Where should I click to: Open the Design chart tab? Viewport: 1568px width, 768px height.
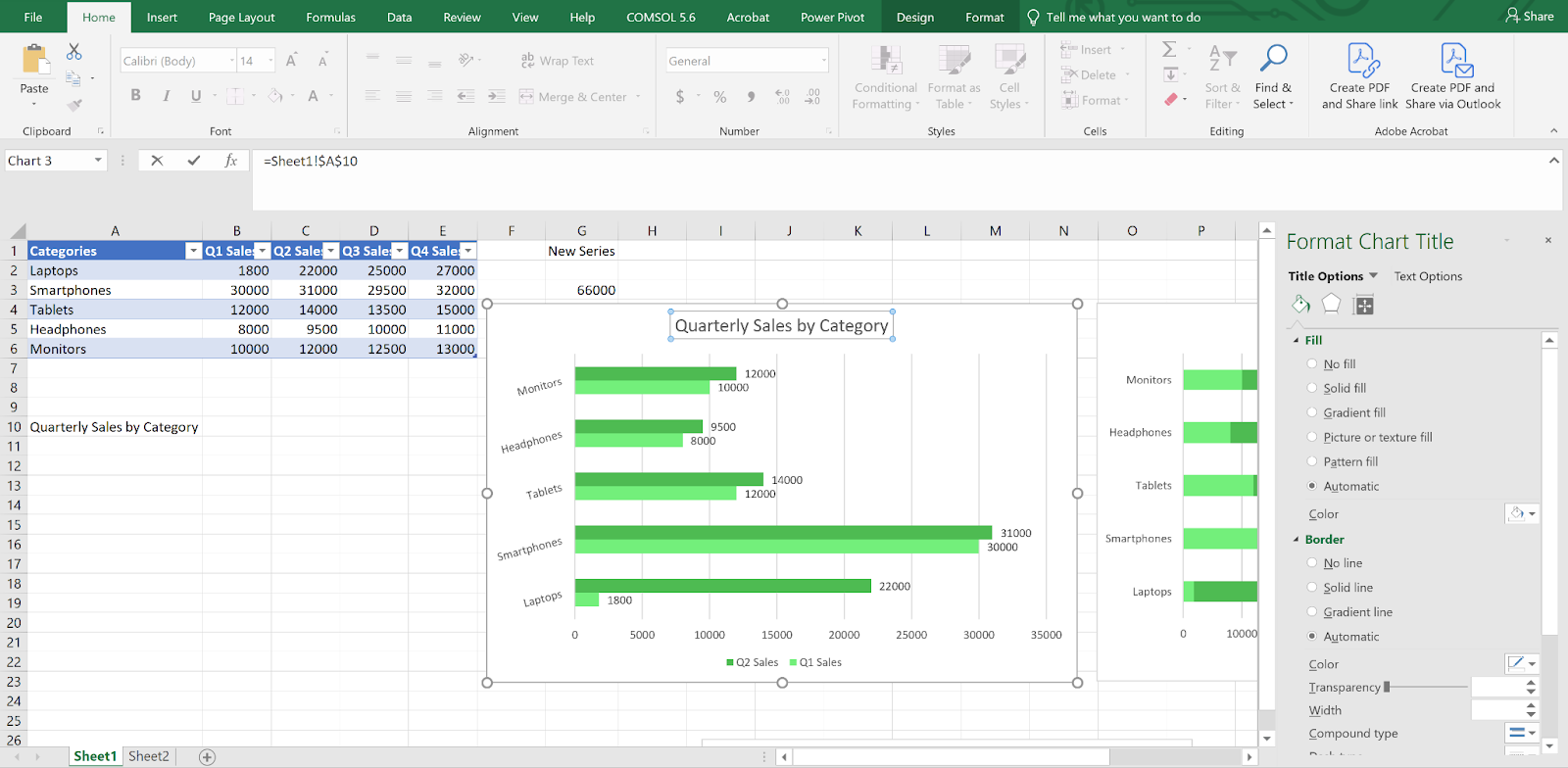[x=915, y=17]
